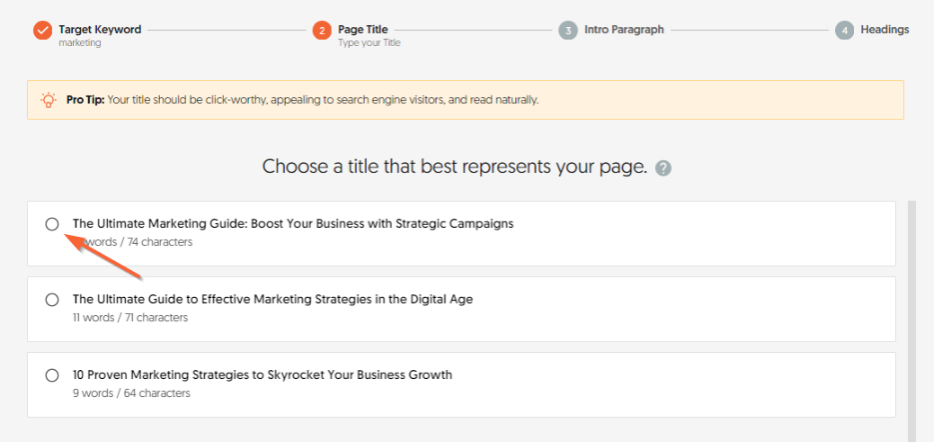Click the 'Choose a title that best represents your page' heading
The height and width of the screenshot is (442, 936).
point(455,167)
